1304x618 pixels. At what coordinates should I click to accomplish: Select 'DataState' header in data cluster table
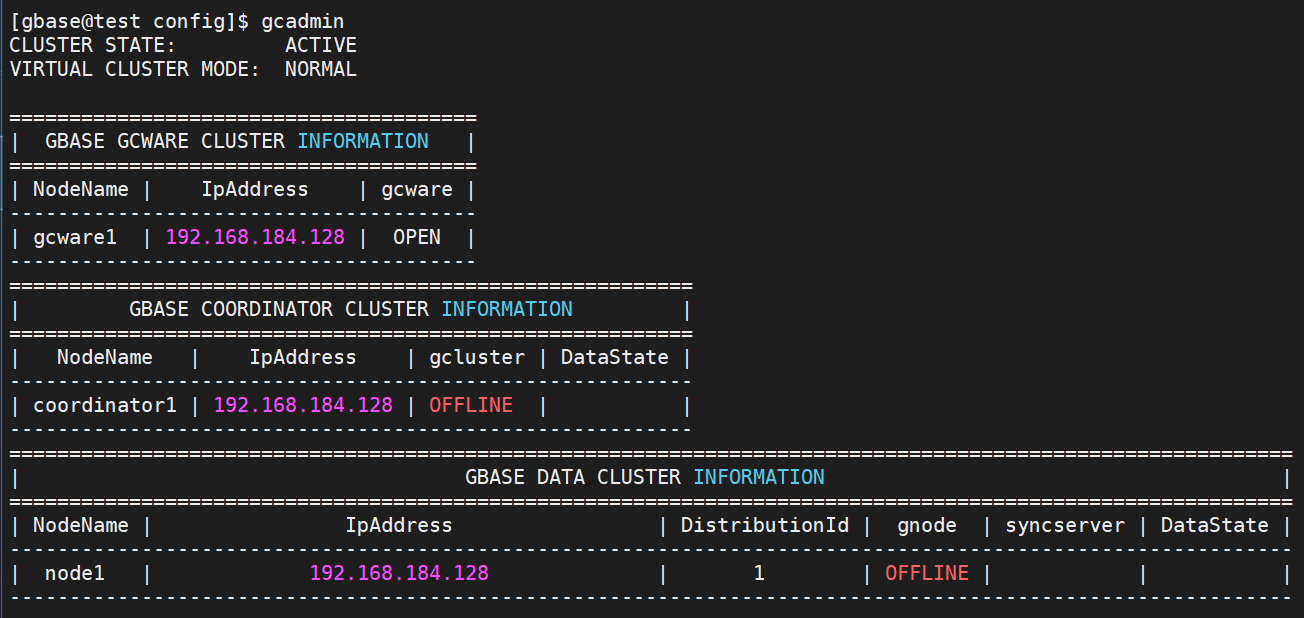coord(1215,525)
